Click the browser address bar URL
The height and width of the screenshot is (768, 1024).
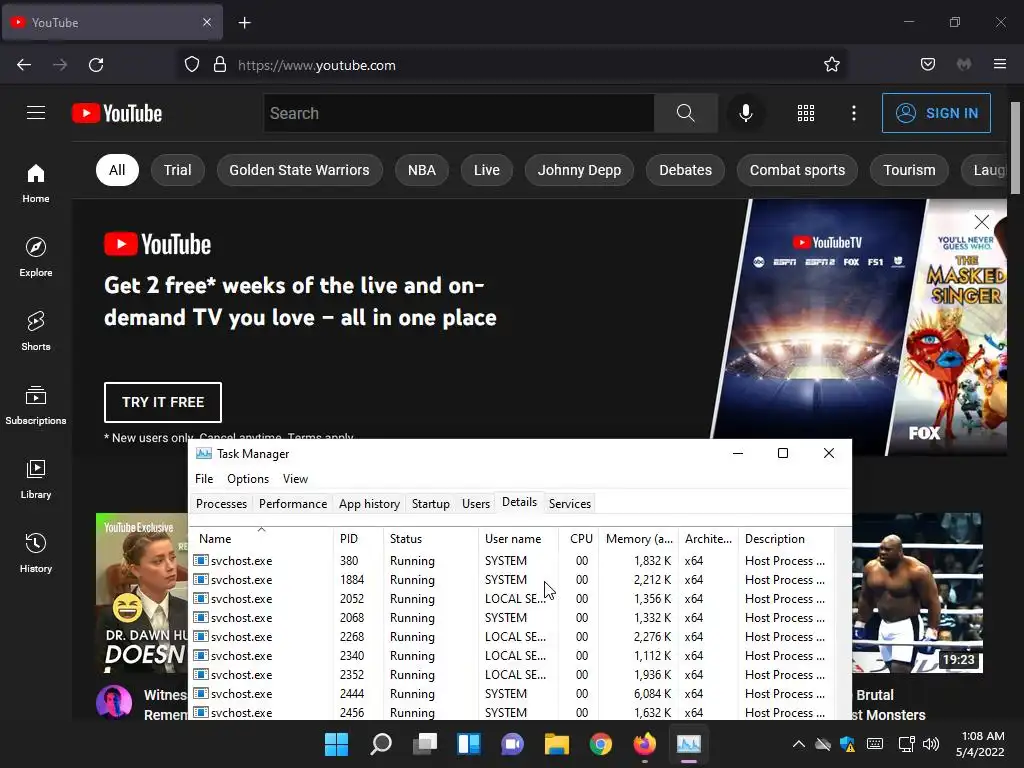click(317, 65)
